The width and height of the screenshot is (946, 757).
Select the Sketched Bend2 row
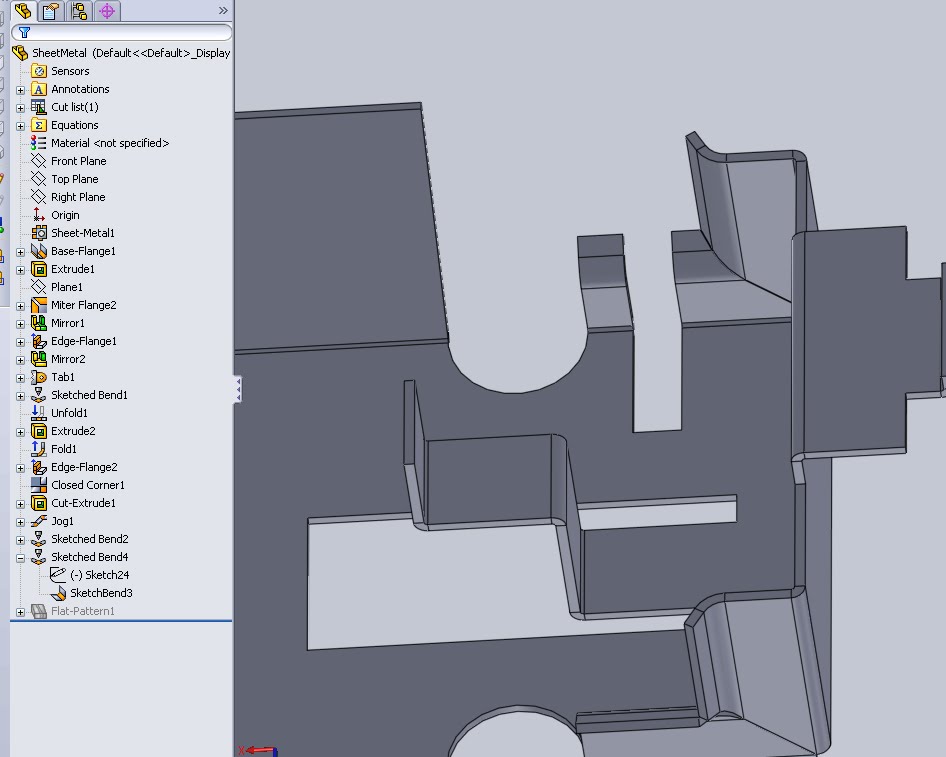click(x=80, y=539)
